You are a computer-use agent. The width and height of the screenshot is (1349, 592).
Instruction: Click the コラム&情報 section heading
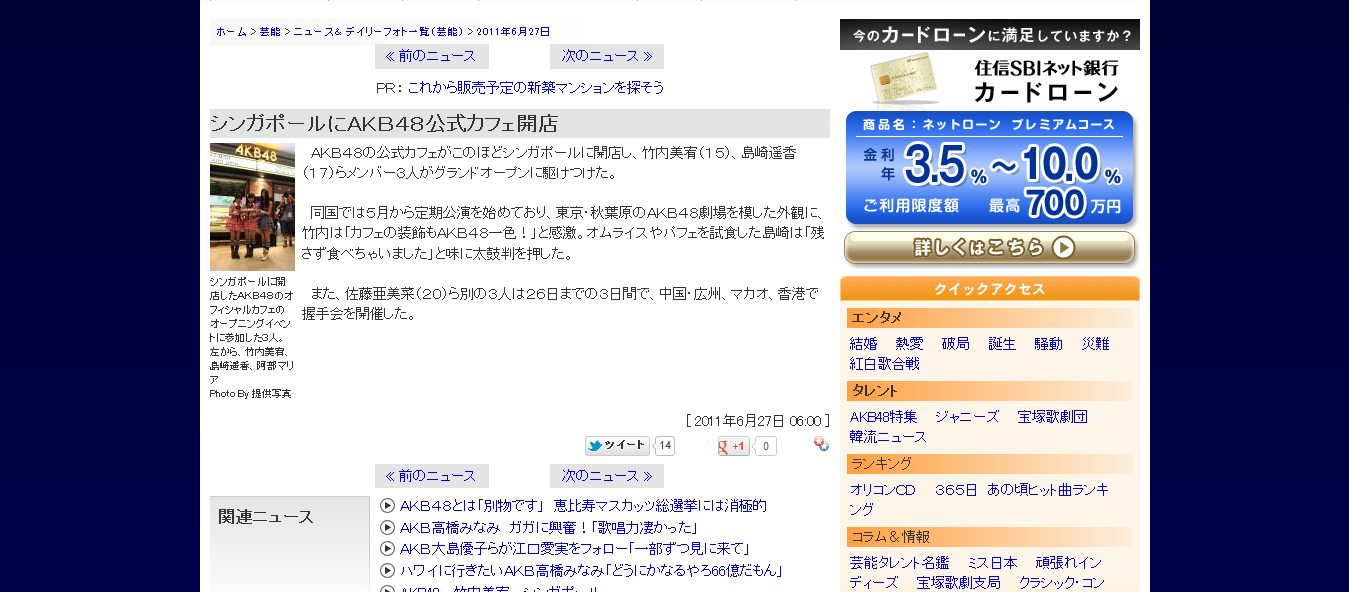coord(990,537)
